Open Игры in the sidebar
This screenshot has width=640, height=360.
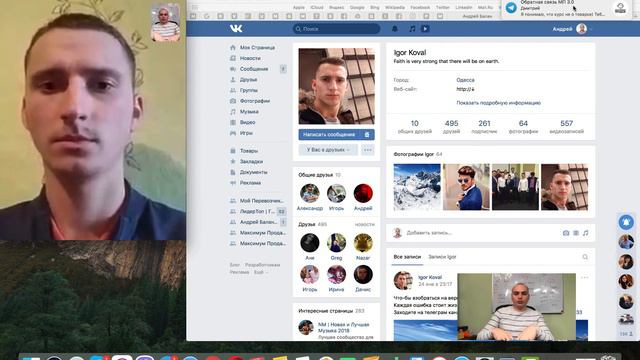coord(246,133)
